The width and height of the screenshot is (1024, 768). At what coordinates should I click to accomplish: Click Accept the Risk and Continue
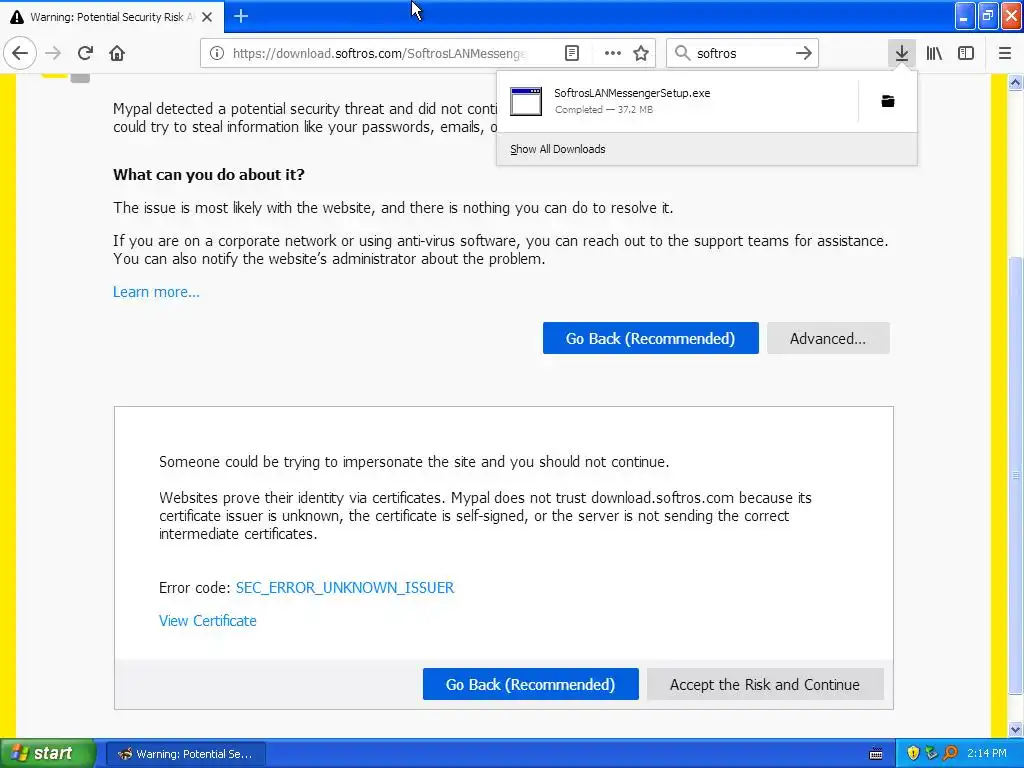765,684
